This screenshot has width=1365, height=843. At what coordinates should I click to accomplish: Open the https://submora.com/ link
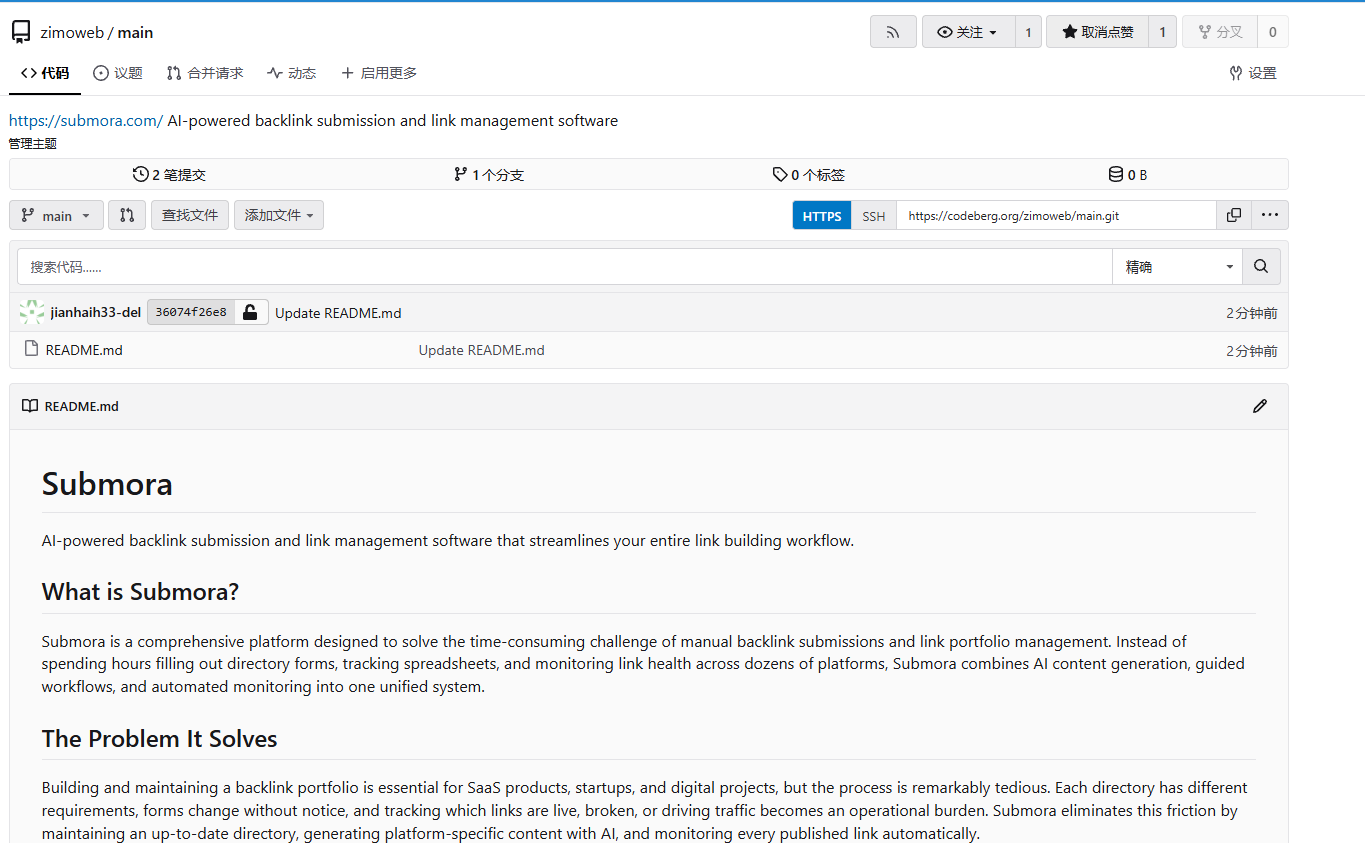point(86,120)
